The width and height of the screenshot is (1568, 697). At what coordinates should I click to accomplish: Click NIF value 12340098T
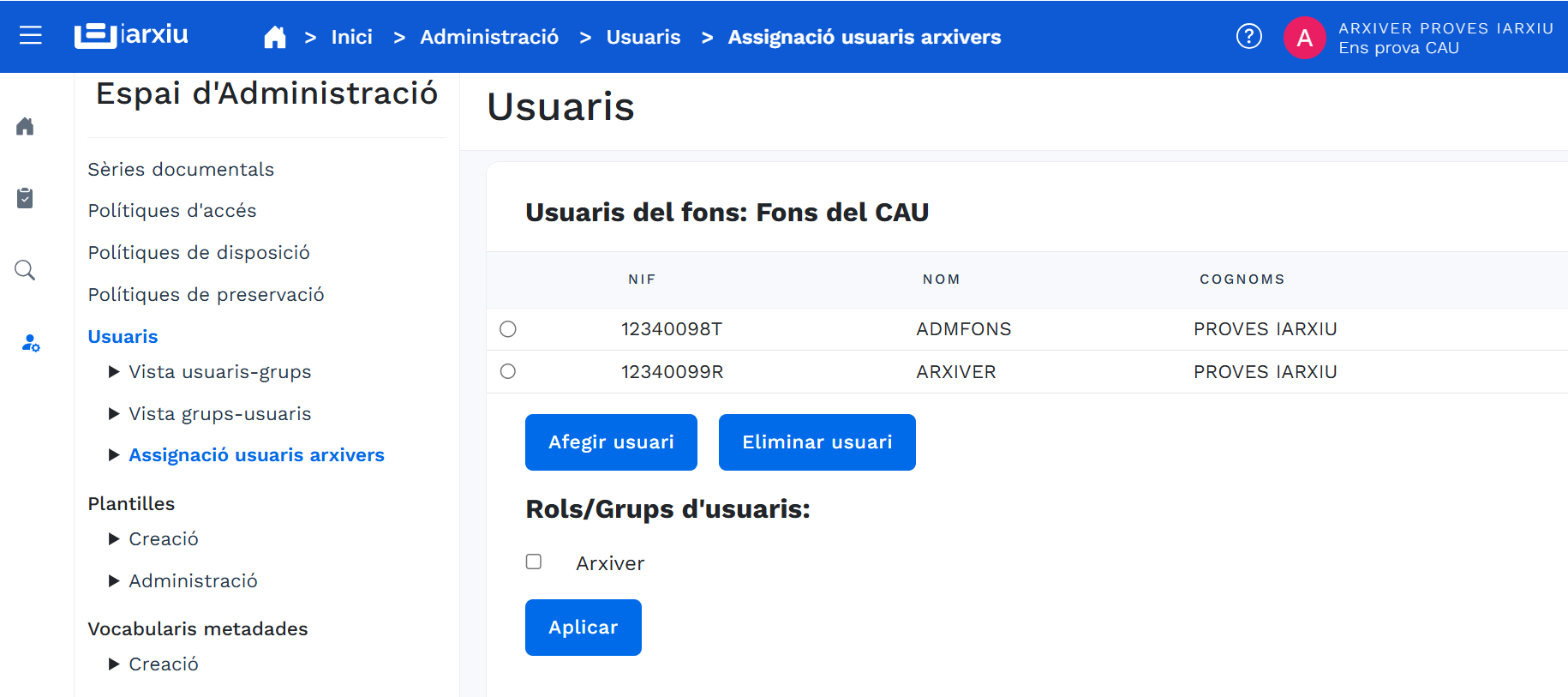pos(672,329)
